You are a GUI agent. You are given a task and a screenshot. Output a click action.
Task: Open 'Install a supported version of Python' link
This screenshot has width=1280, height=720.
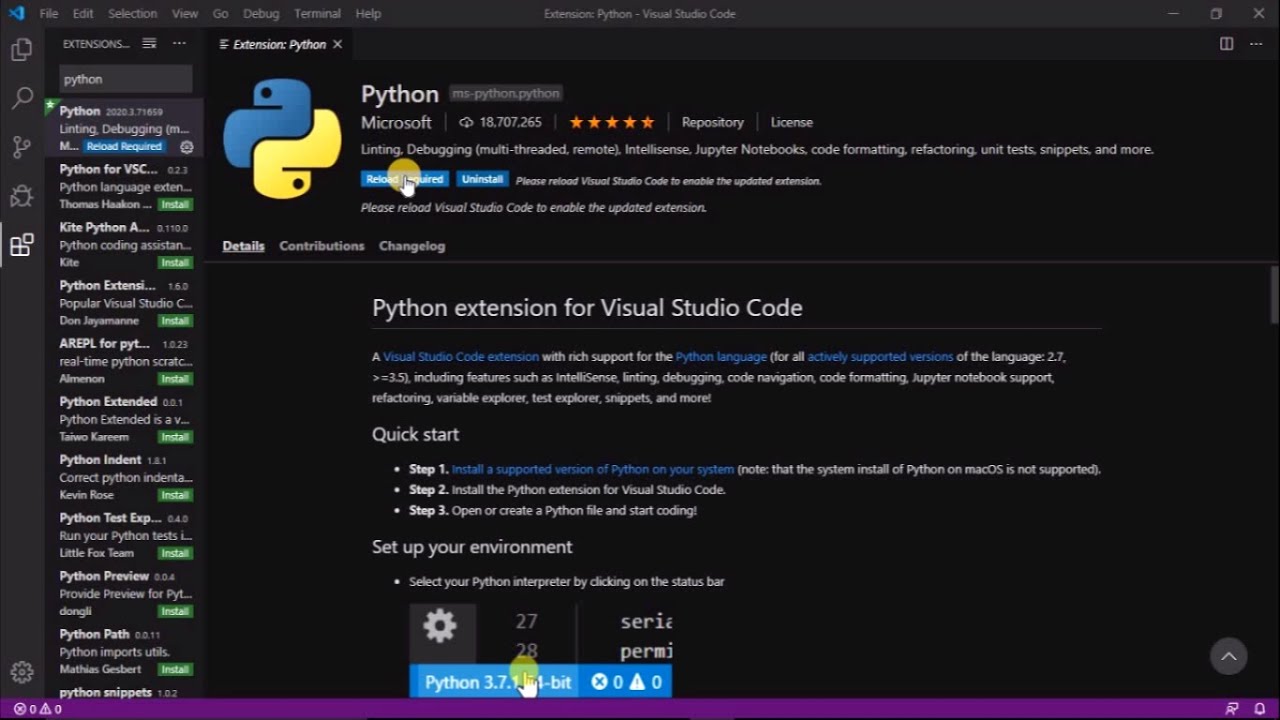tap(593, 469)
